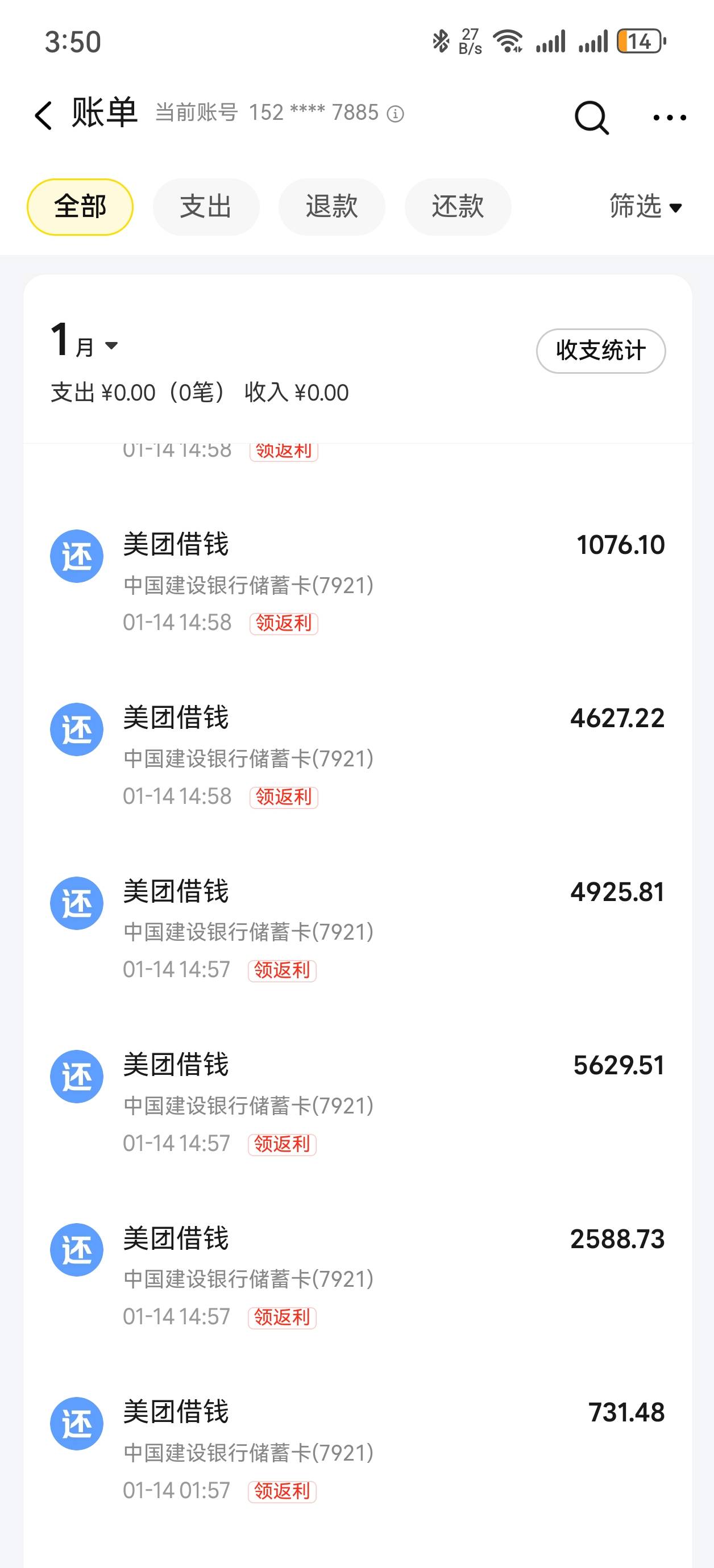Tap 领返利 tag on 4925.81 entry

point(282,970)
